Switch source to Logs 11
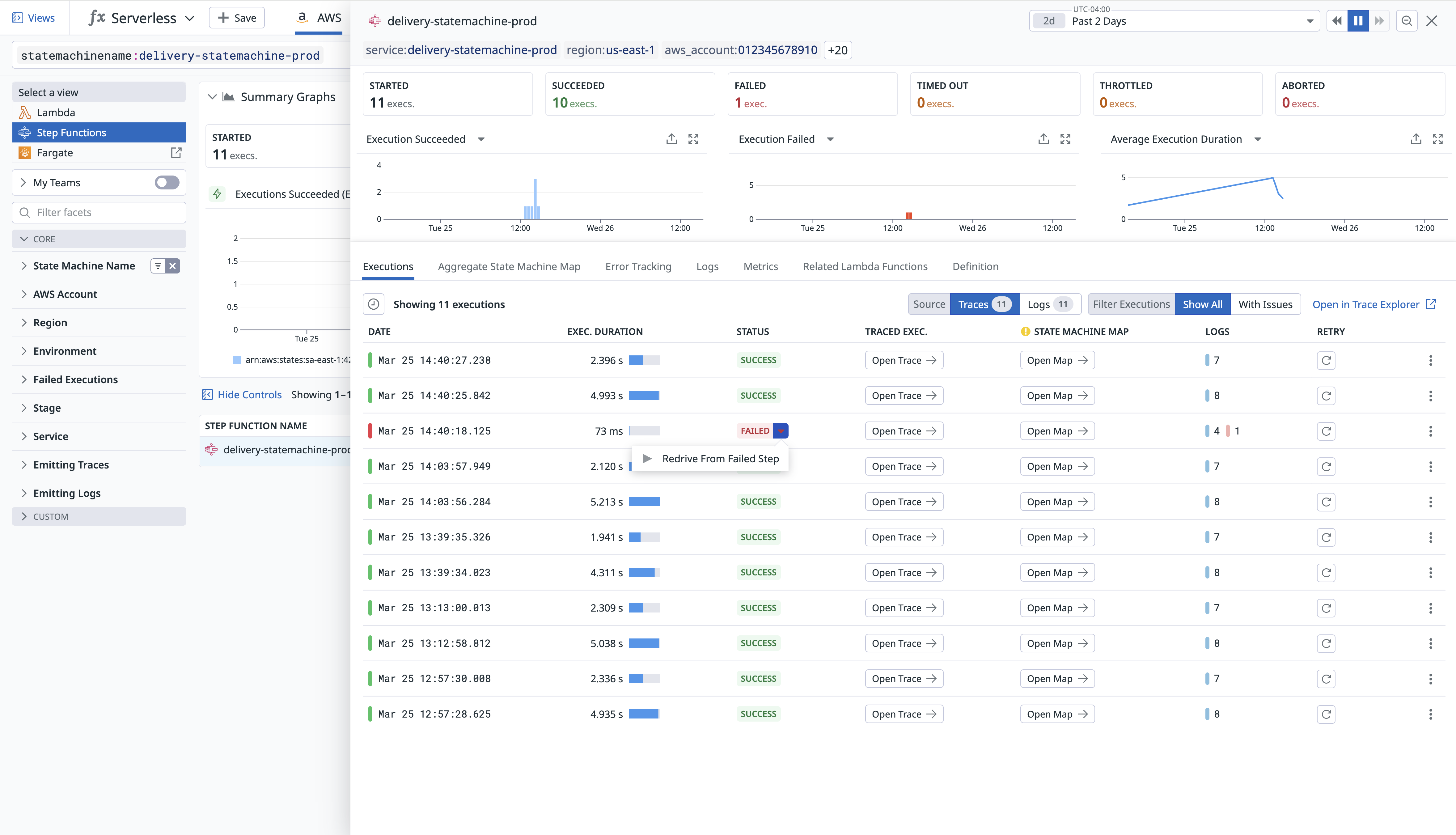The width and height of the screenshot is (1456, 835). (x=1049, y=304)
